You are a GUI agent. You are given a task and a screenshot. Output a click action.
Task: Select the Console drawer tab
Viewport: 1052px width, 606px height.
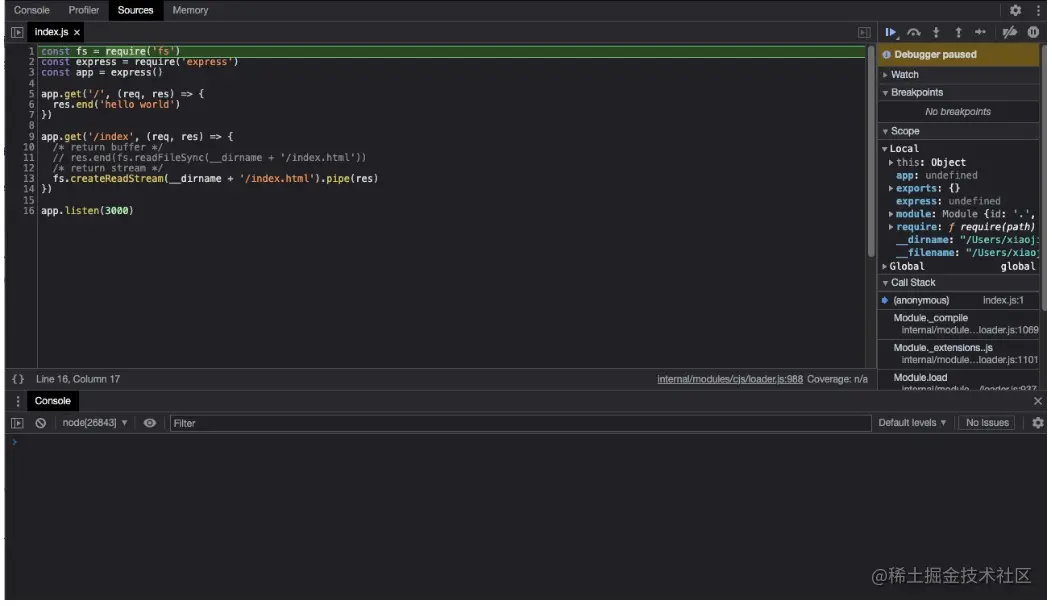pos(52,401)
